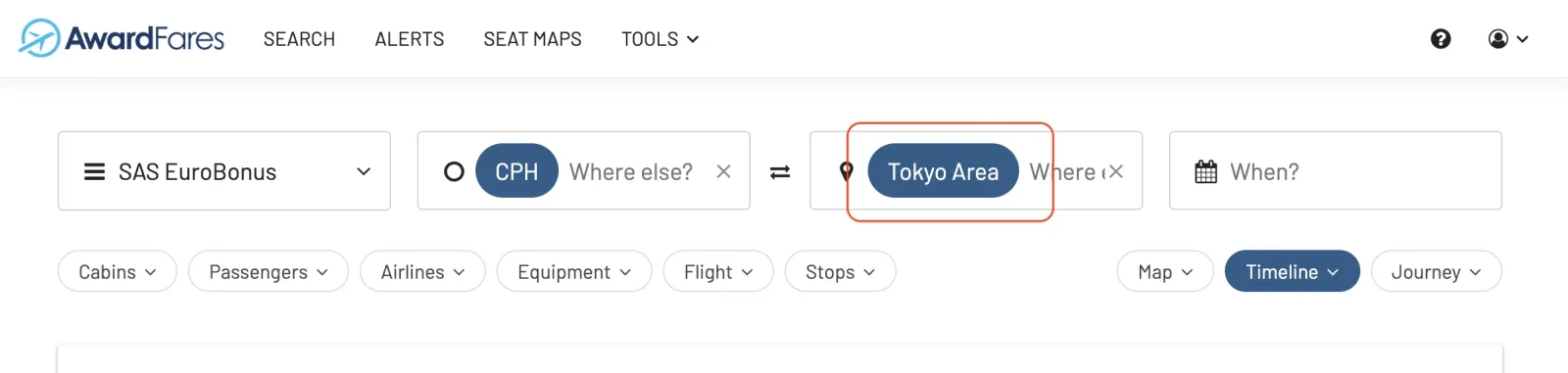The width and height of the screenshot is (1568, 373).
Task: Open the SEAT MAPS page
Action: click(532, 39)
